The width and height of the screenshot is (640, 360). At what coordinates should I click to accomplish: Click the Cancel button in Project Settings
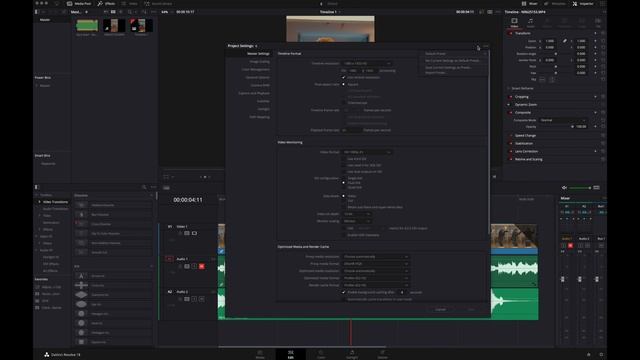pyautogui.click(x=440, y=309)
